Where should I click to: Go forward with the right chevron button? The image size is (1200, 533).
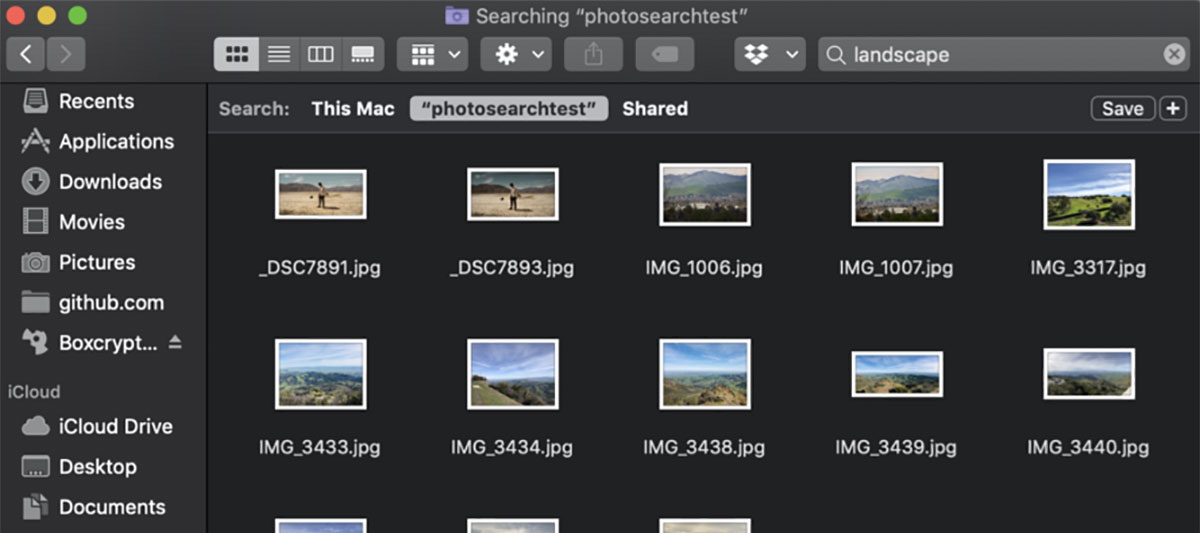pos(65,54)
